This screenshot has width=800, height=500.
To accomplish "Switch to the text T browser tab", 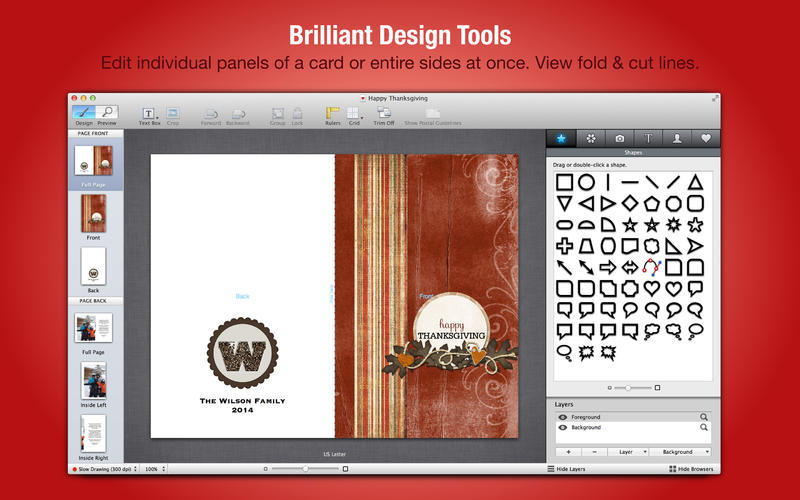I will [x=648, y=139].
